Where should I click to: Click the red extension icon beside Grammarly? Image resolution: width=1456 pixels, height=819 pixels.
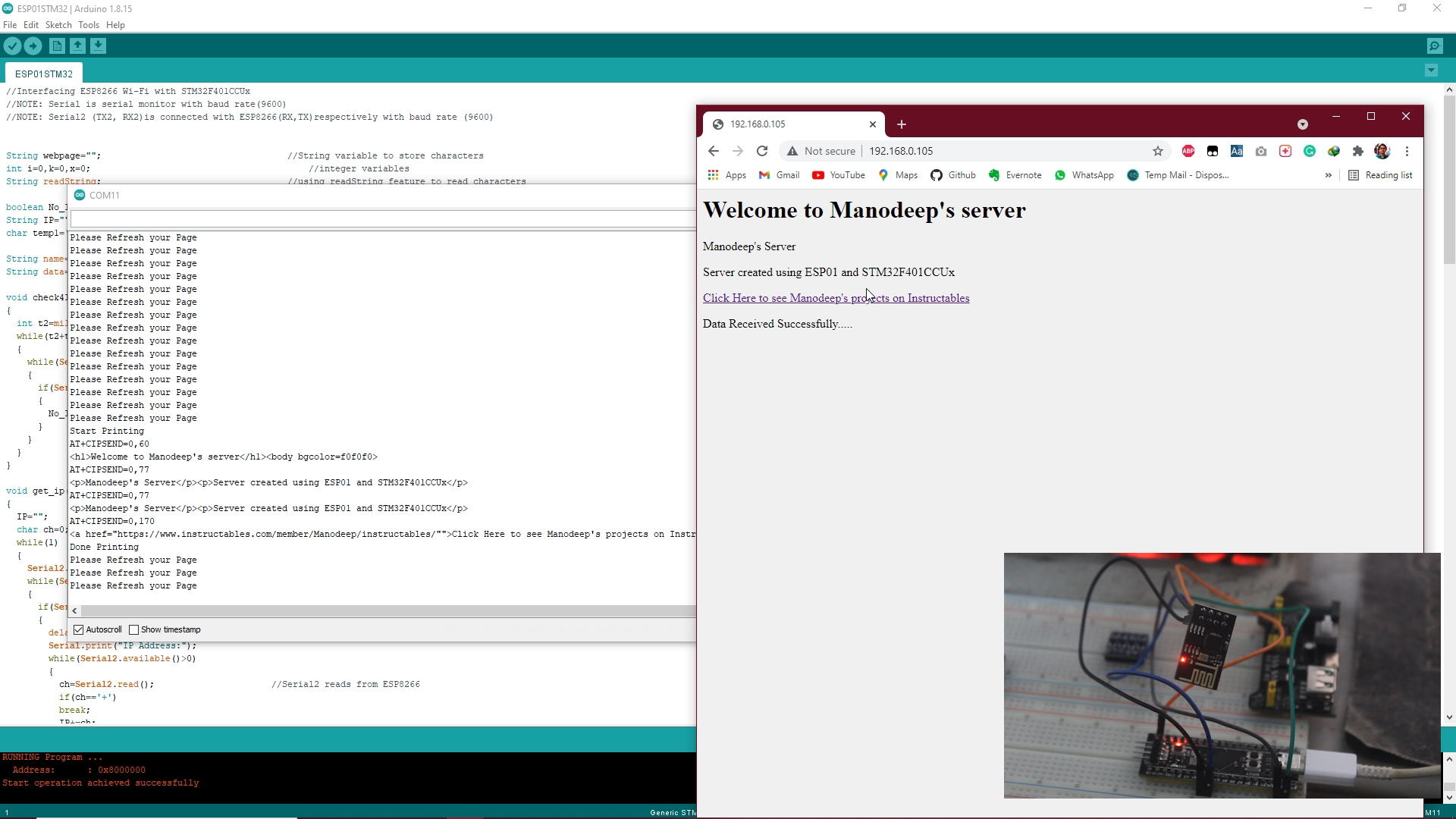click(1285, 151)
